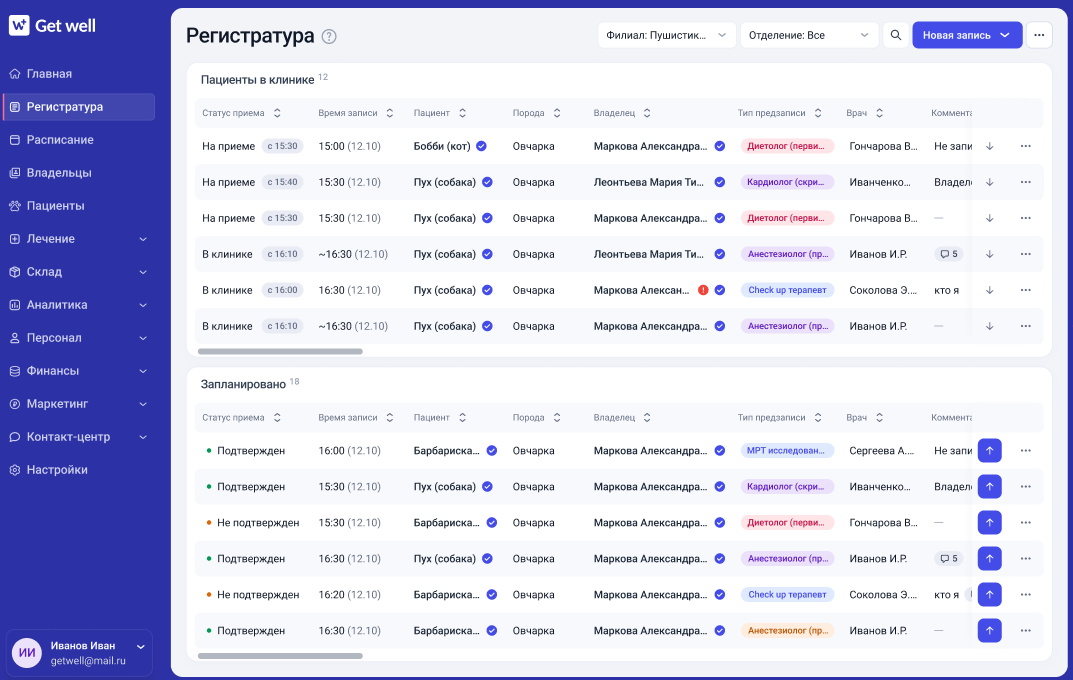Open the help question mark next to Регистратура

(329, 37)
